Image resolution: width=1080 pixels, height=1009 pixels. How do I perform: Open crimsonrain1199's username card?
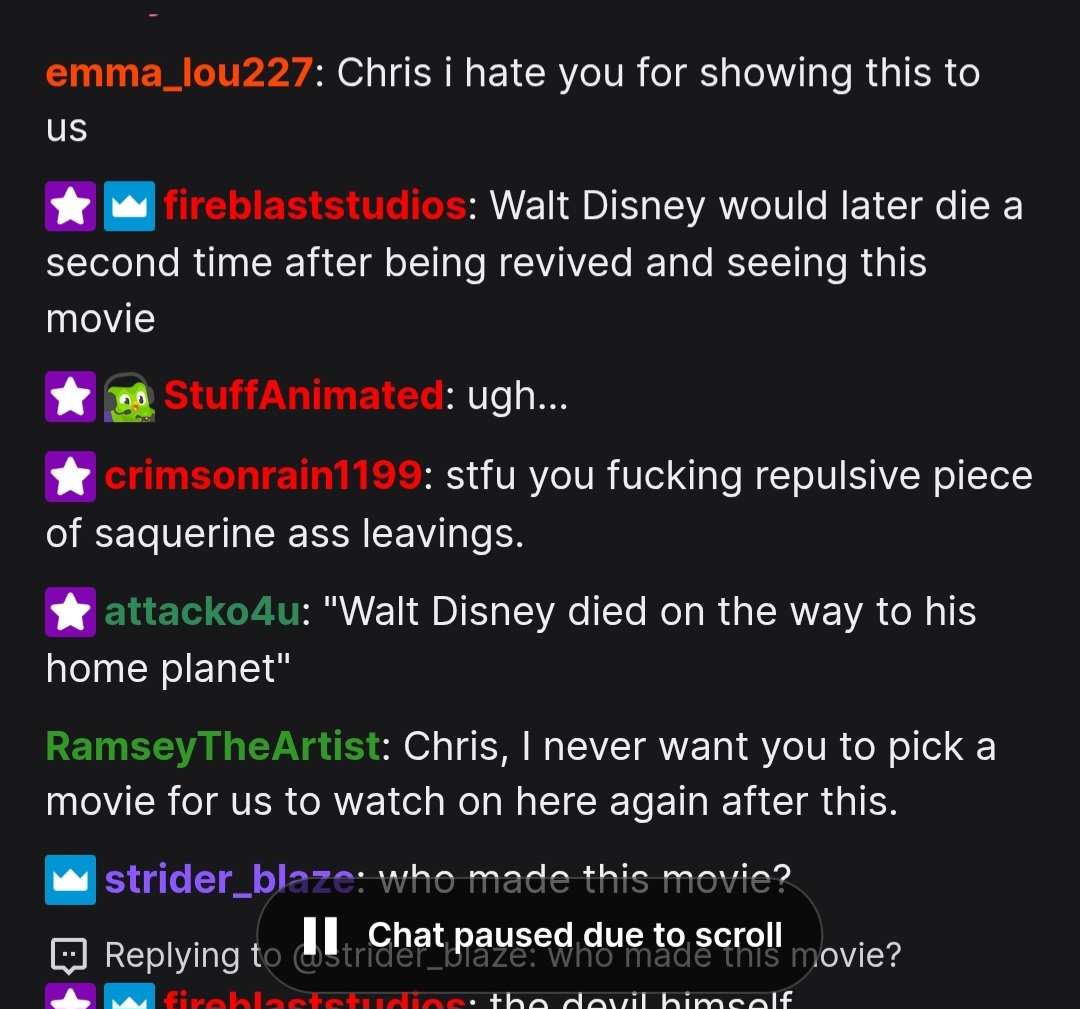[263, 476]
